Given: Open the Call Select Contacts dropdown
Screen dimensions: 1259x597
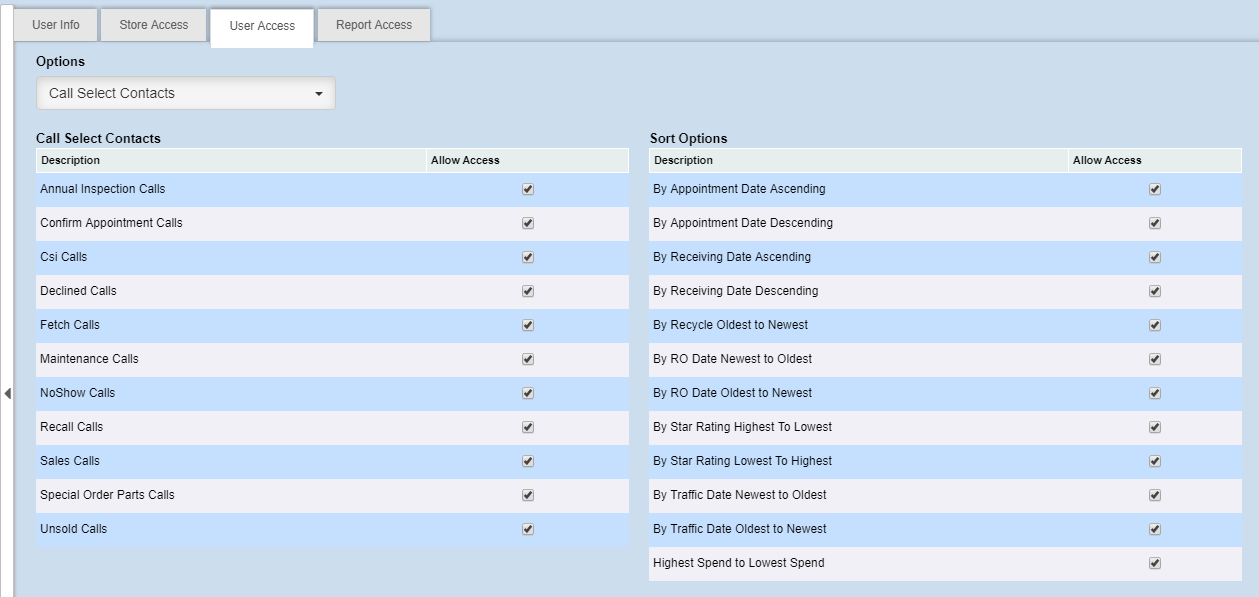Looking at the screenshot, I should point(186,93).
